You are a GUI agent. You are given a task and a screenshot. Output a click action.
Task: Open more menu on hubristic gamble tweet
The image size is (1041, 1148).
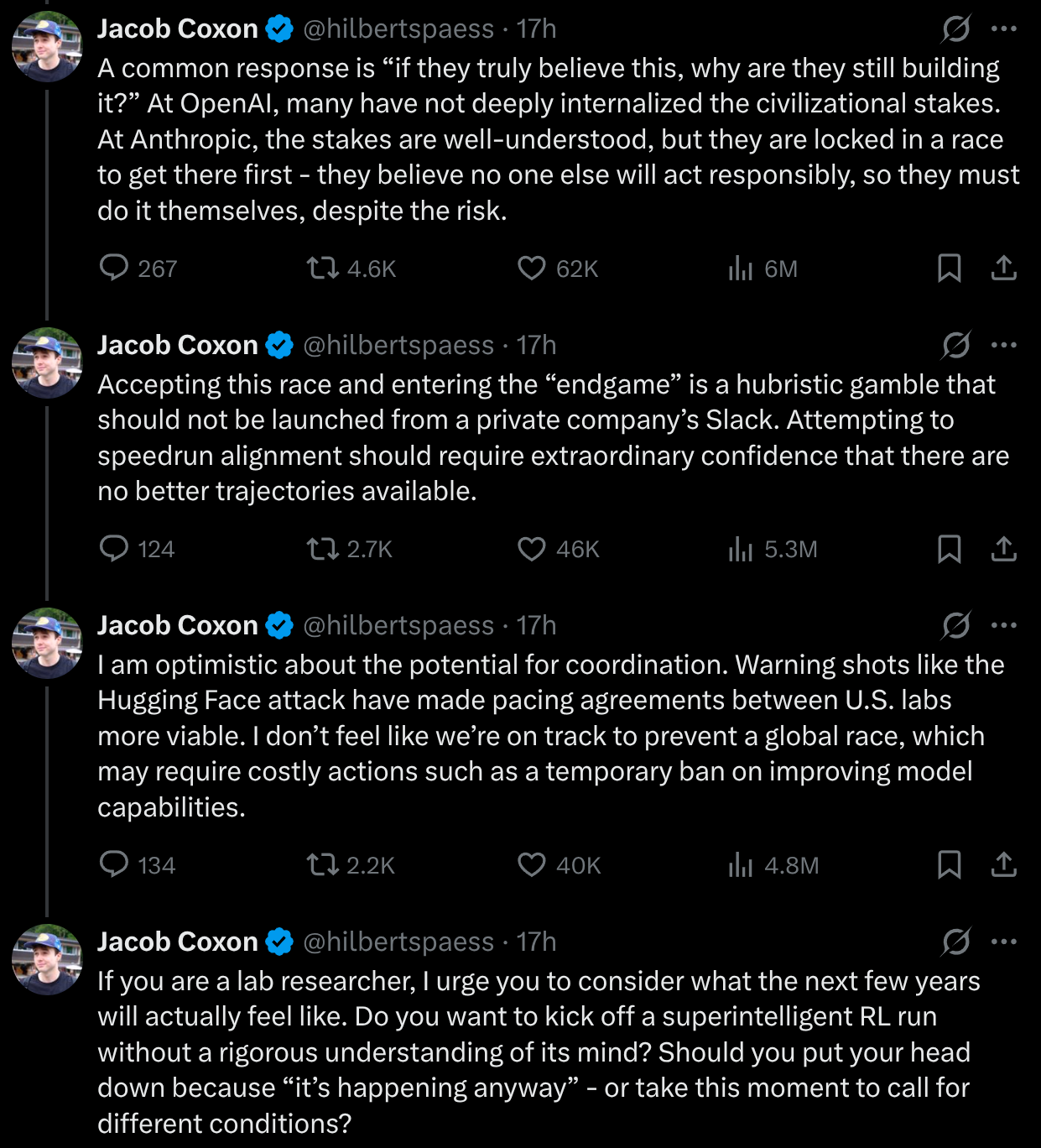[1003, 345]
